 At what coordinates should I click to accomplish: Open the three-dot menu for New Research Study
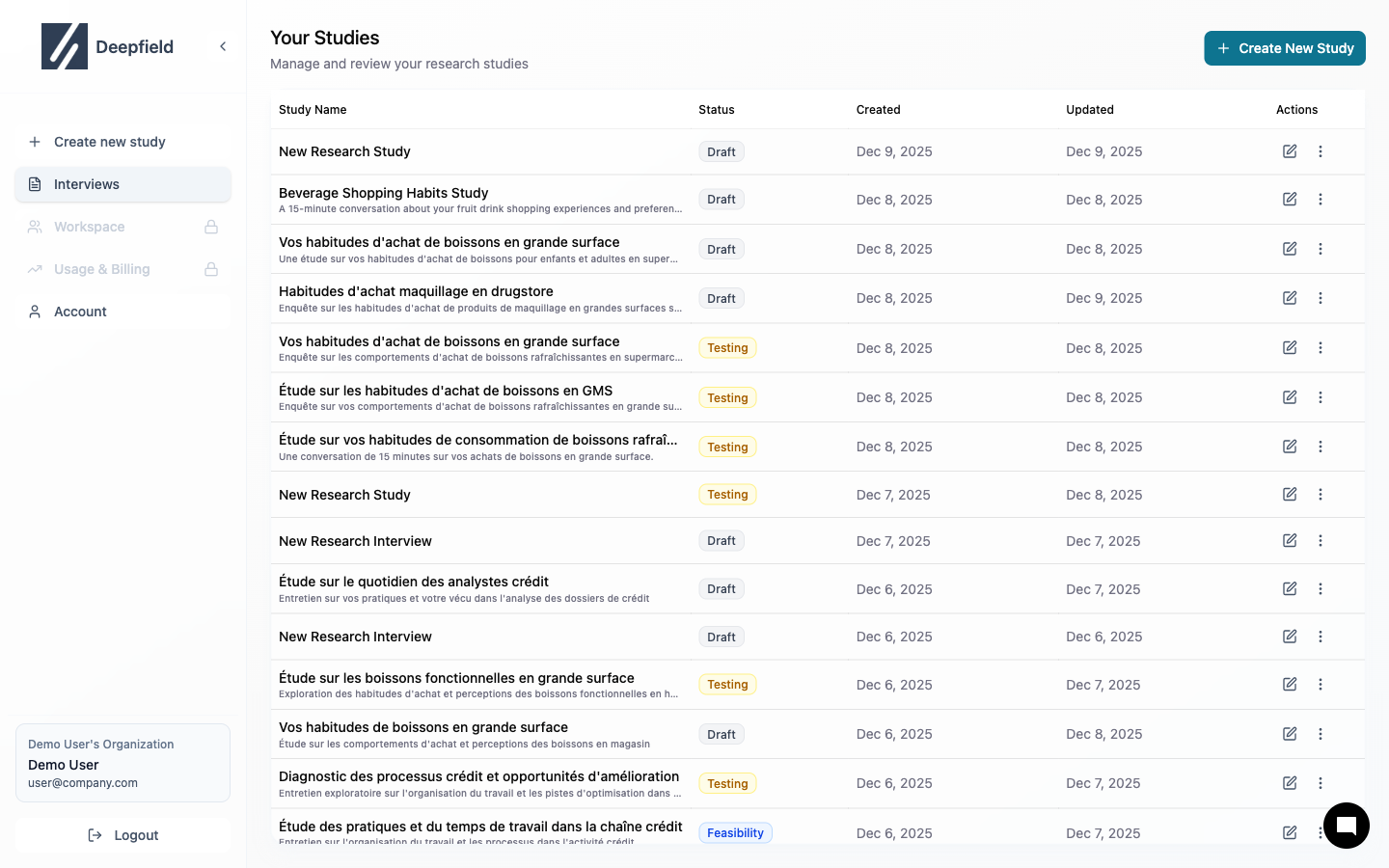point(1321,150)
